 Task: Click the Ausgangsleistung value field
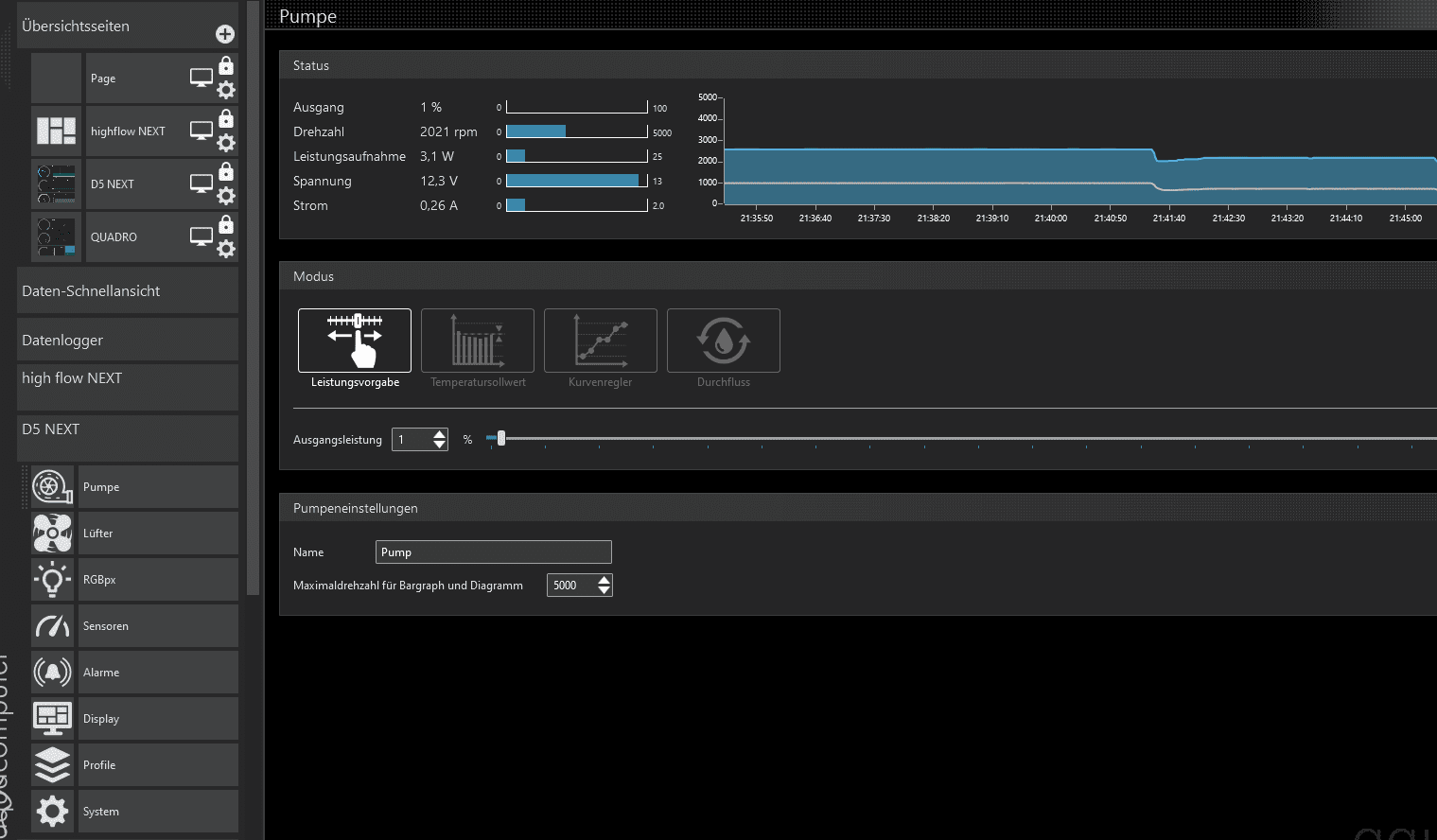point(412,440)
